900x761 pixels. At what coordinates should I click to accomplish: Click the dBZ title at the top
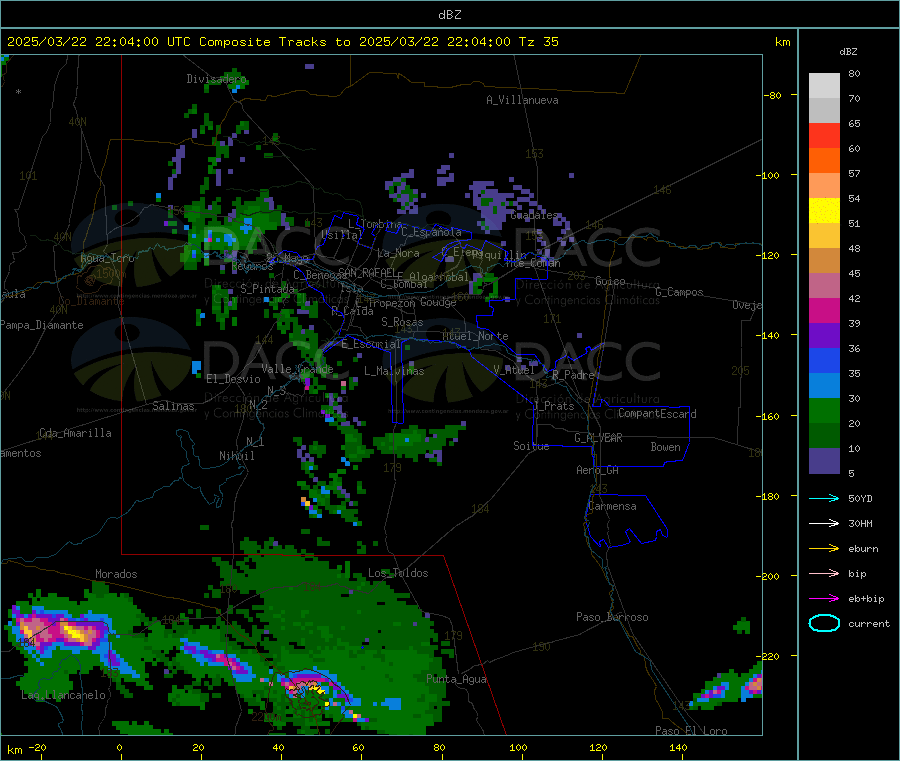[449, 14]
